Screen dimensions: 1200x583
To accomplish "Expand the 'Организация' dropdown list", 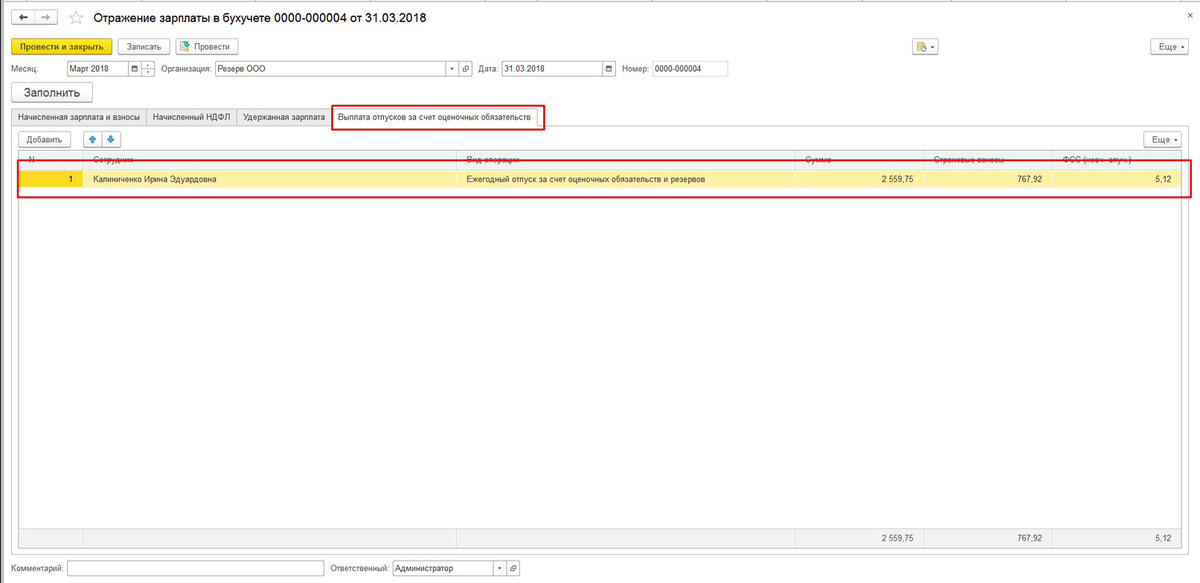I will pos(452,69).
